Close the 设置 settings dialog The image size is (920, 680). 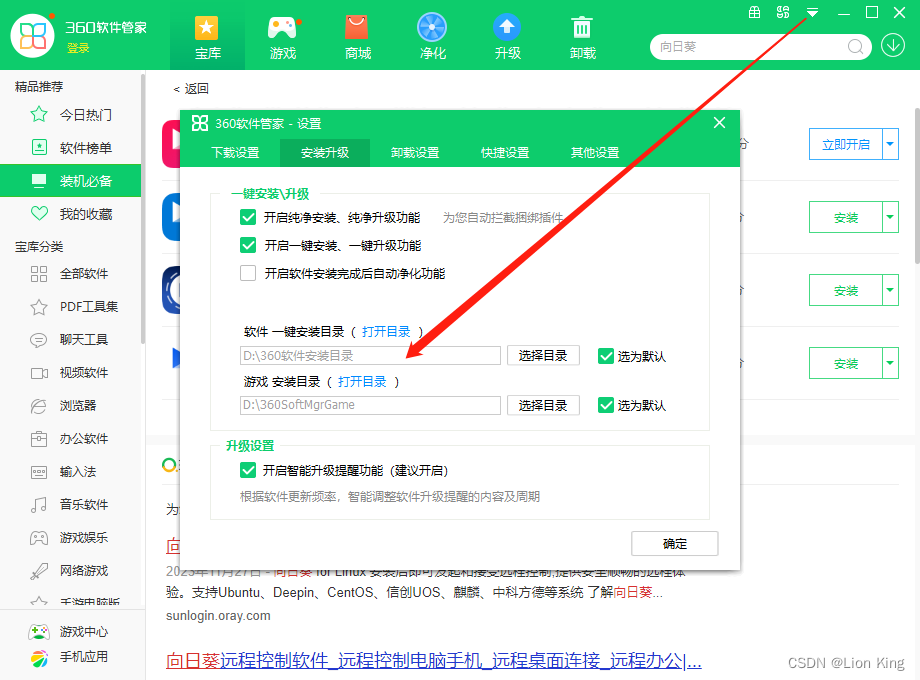pyautogui.click(x=719, y=123)
